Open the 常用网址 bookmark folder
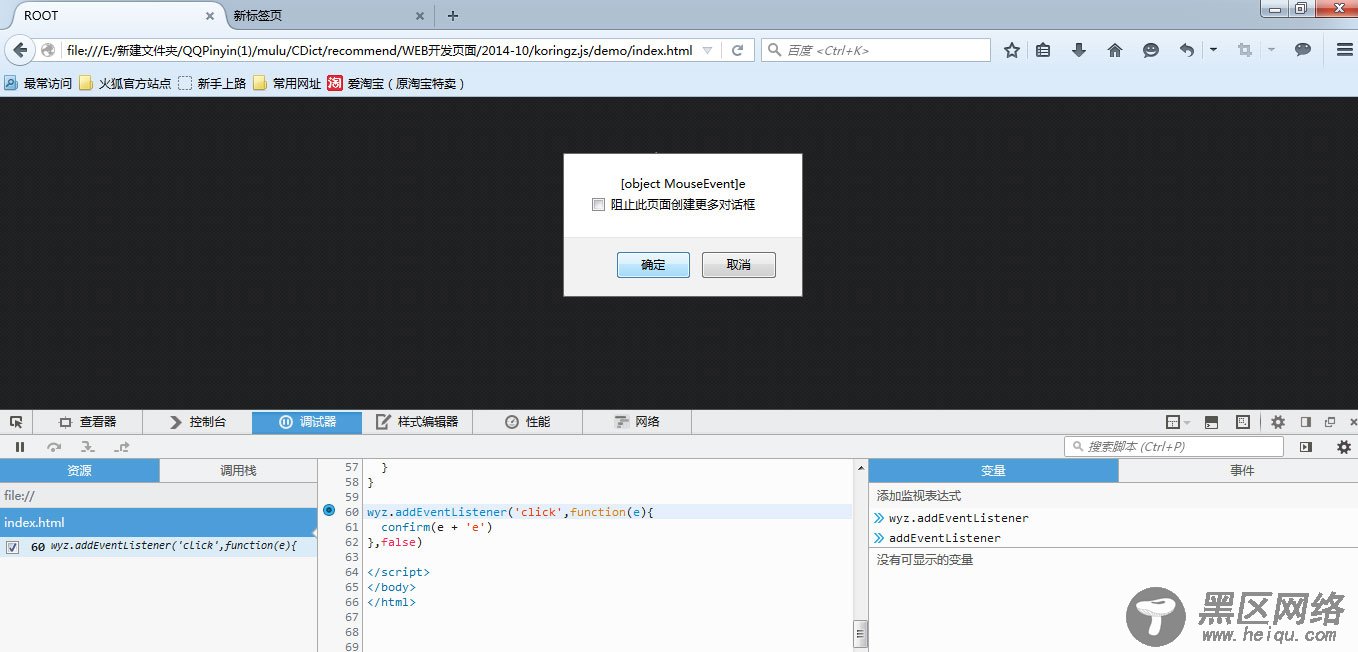This screenshot has height=652, width=1358. pos(287,84)
